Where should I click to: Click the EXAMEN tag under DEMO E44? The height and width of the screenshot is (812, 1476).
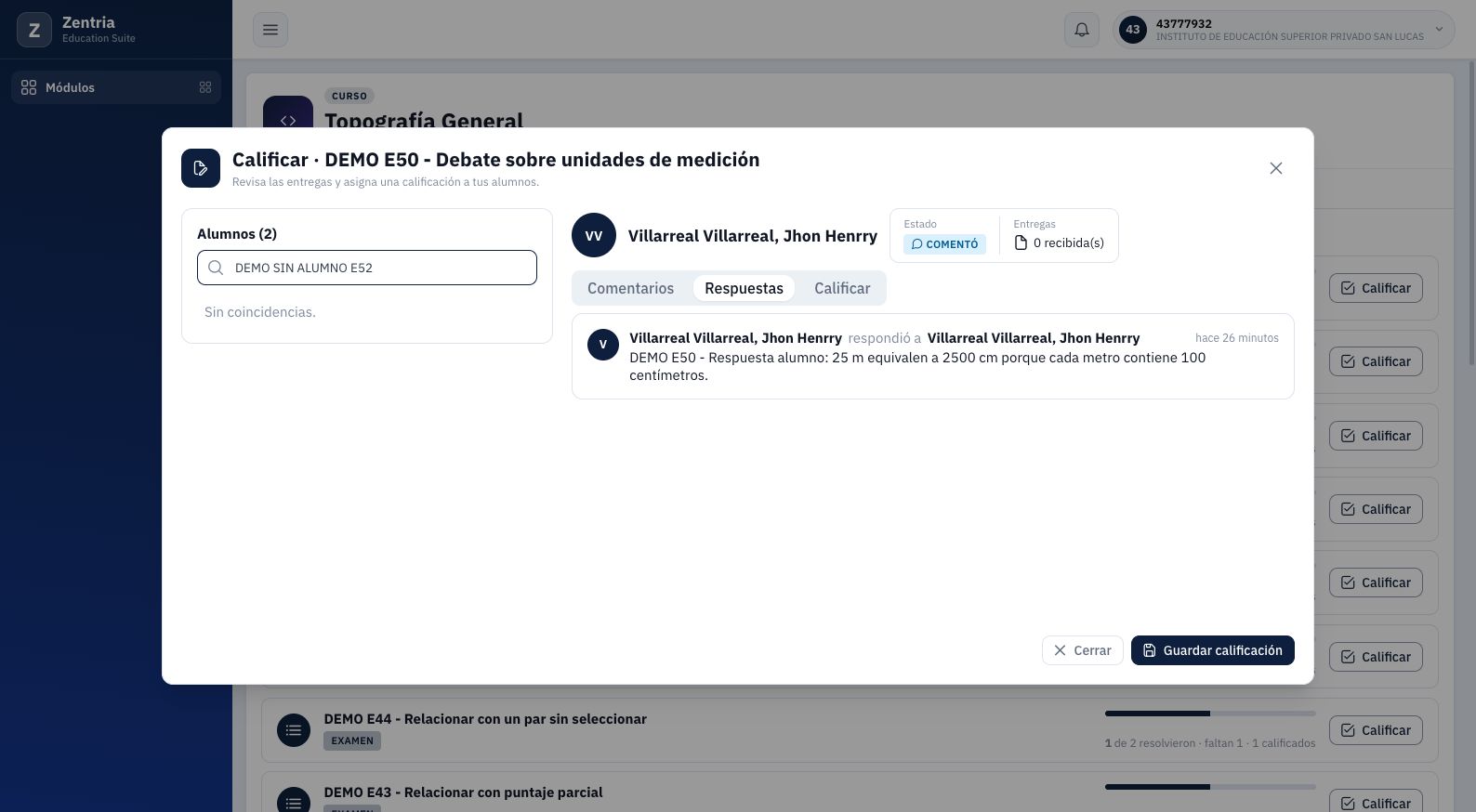pyautogui.click(x=352, y=740)
